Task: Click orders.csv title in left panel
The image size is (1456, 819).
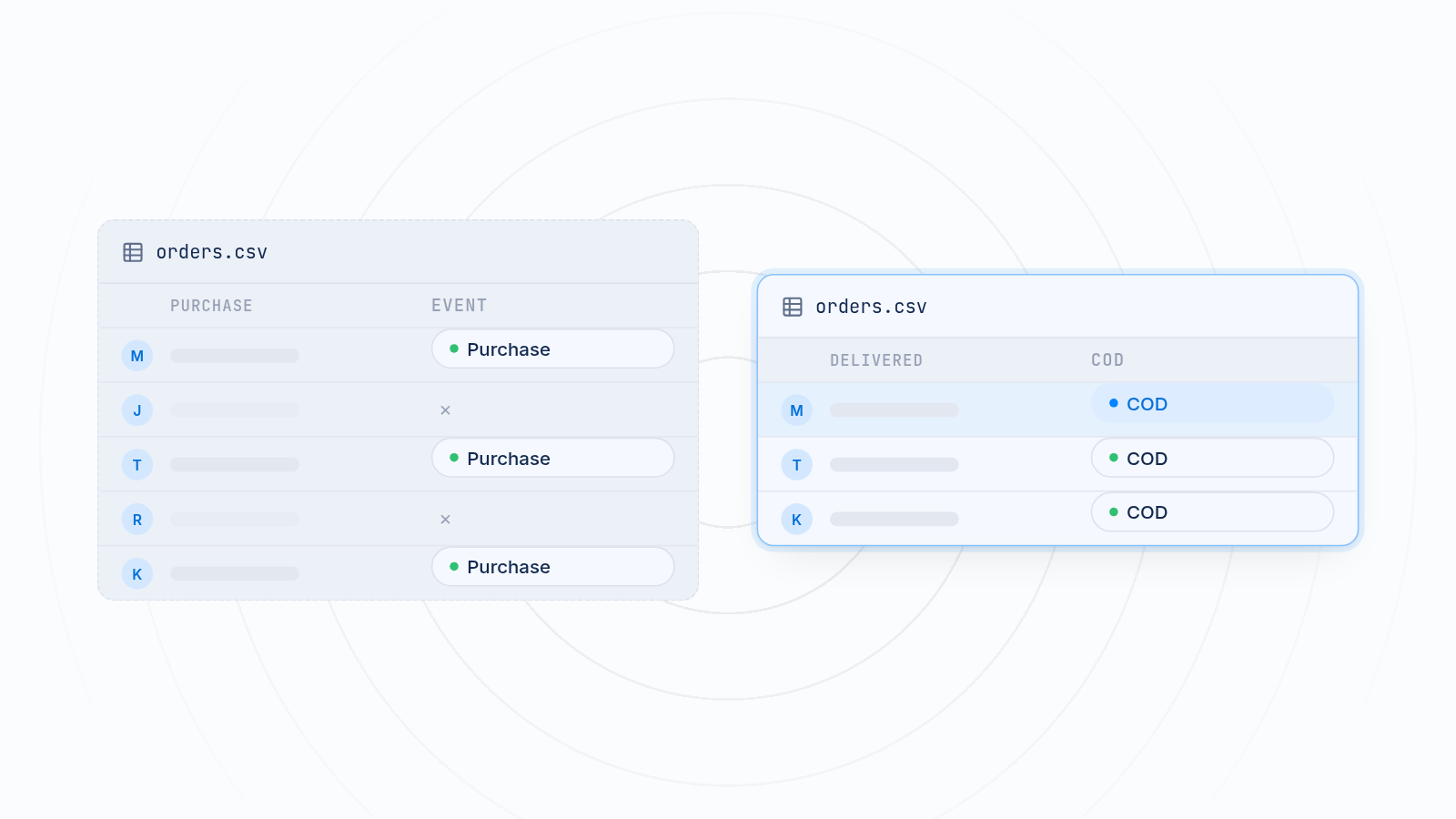Action: coord(212,252)
